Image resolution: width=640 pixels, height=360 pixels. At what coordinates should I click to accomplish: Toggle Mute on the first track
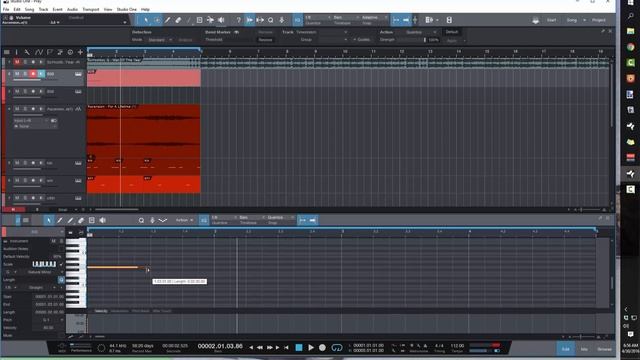17,62
